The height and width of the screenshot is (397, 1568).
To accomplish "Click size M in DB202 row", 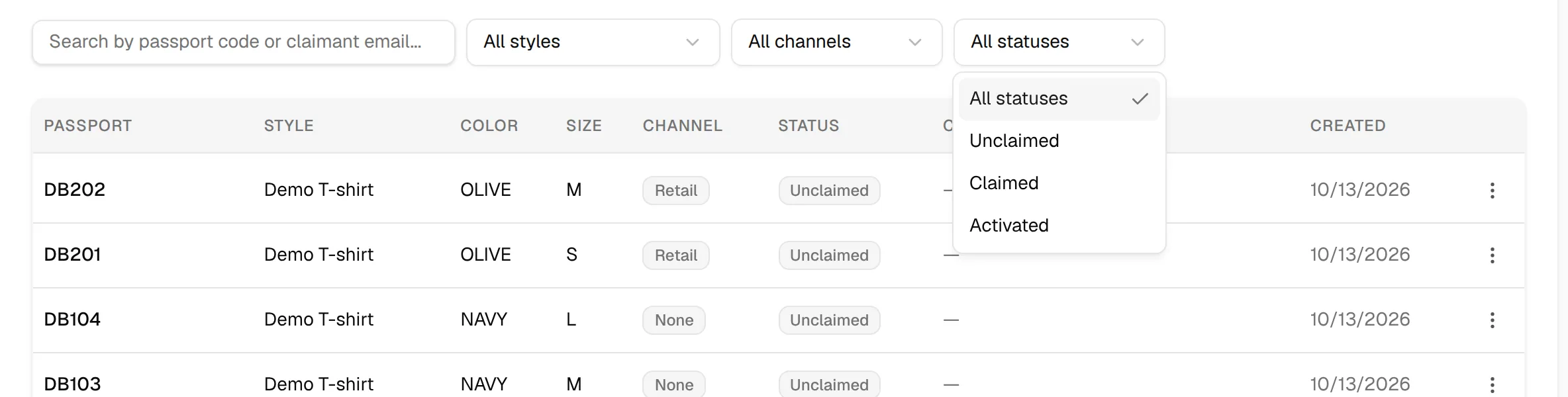I will (573, 190).
